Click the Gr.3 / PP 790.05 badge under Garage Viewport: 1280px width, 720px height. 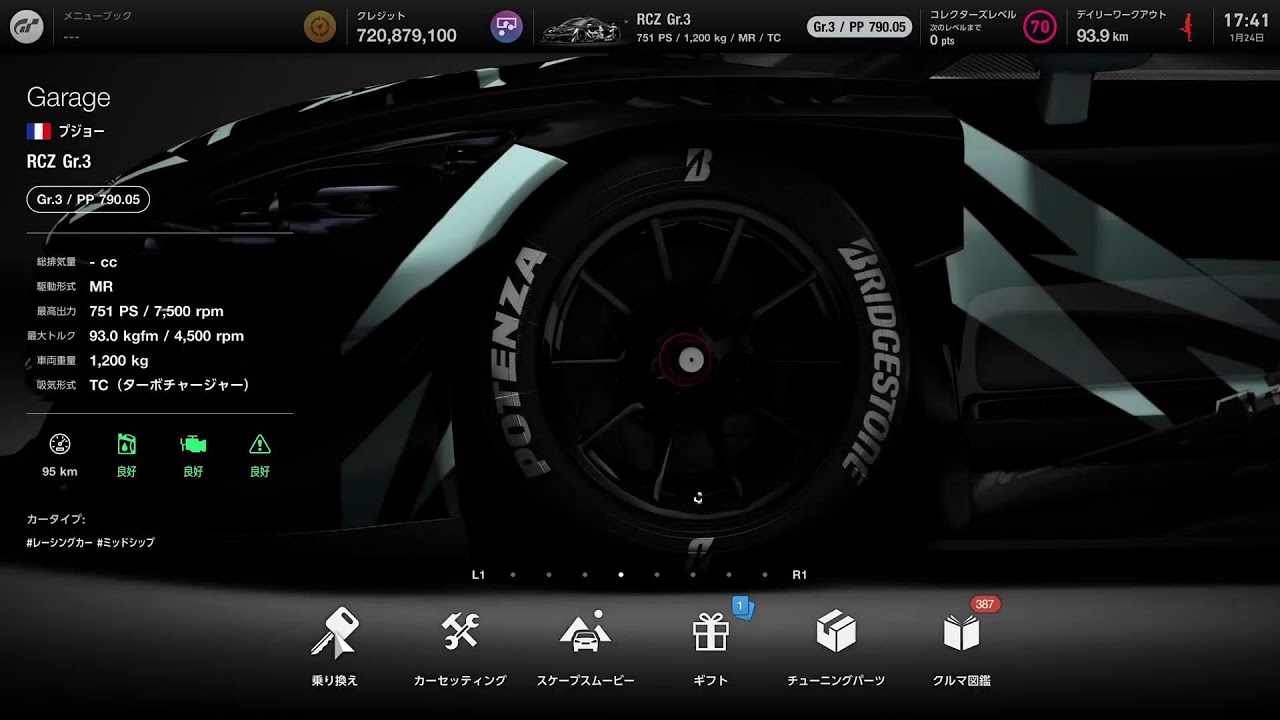(88, 200)
